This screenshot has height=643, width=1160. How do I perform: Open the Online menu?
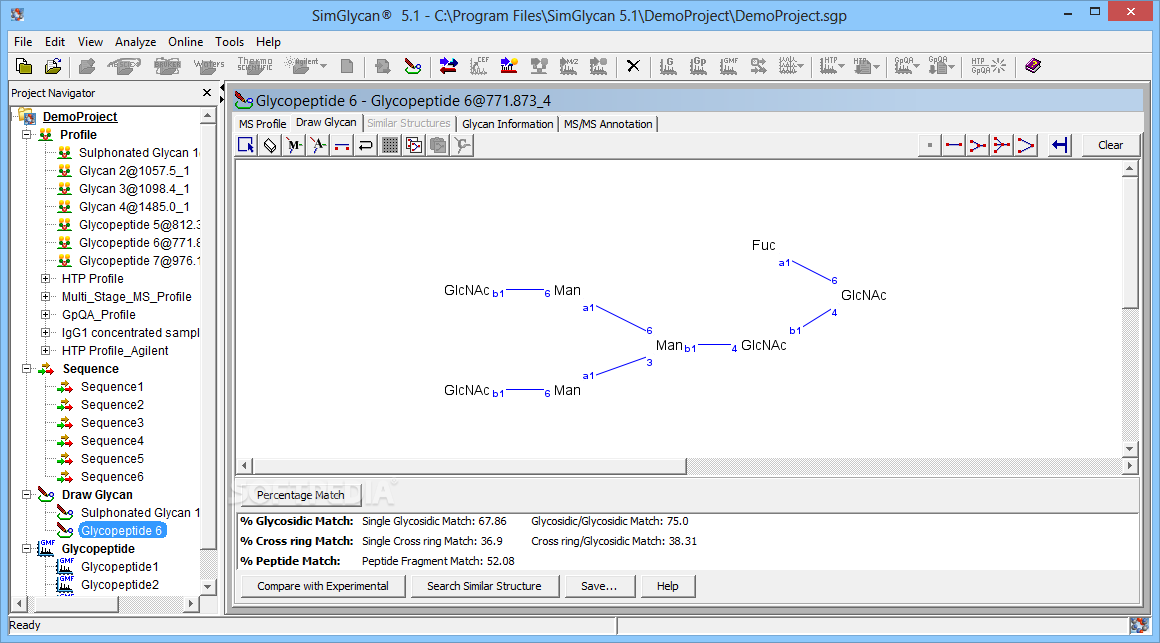185,42
